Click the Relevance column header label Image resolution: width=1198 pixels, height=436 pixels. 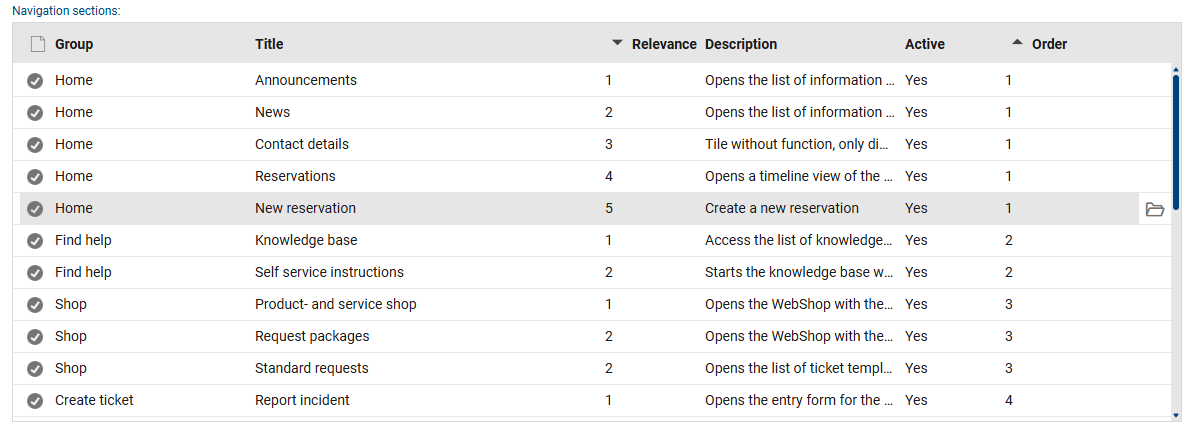664,44
